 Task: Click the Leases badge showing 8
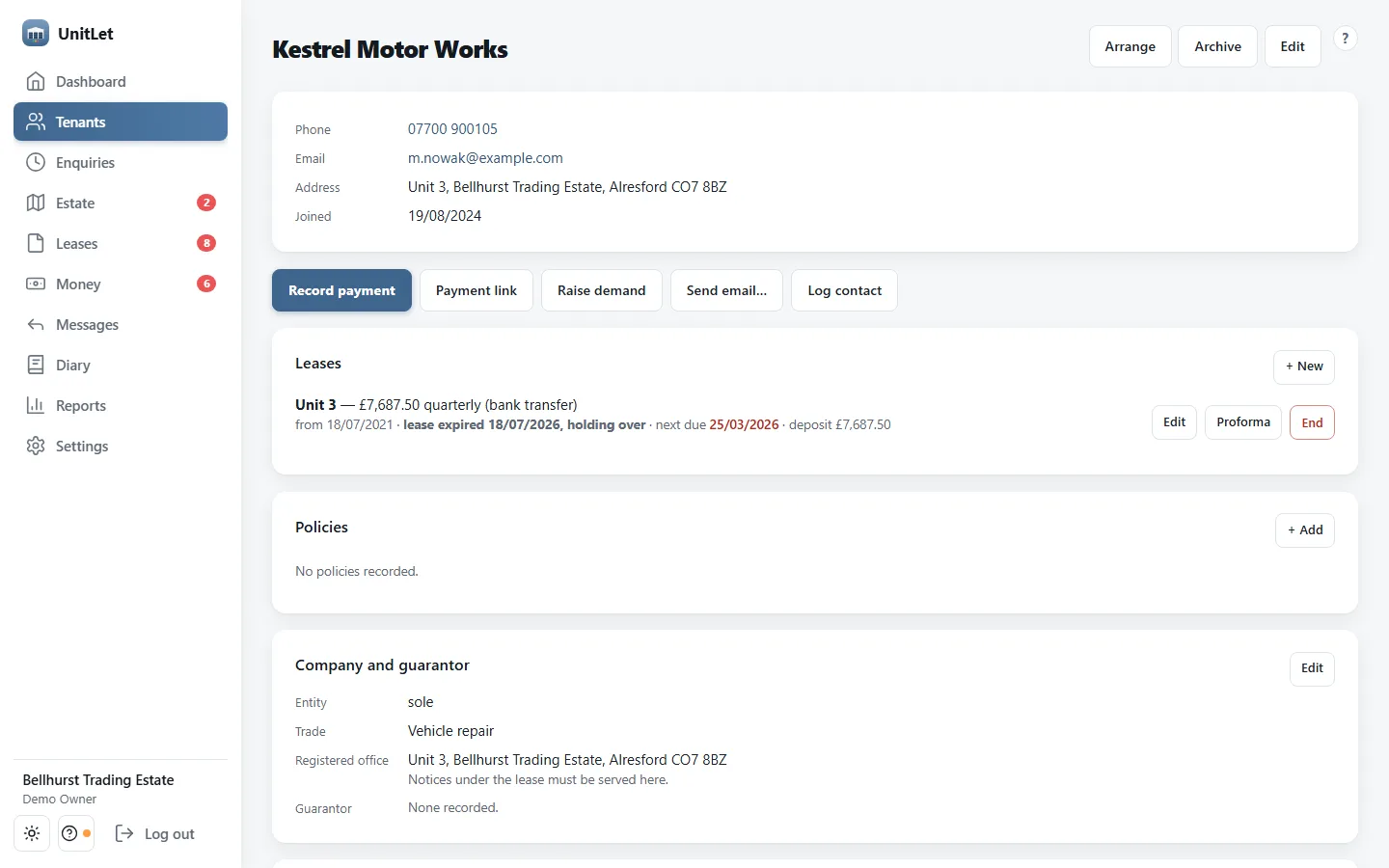tap(206, 243)
